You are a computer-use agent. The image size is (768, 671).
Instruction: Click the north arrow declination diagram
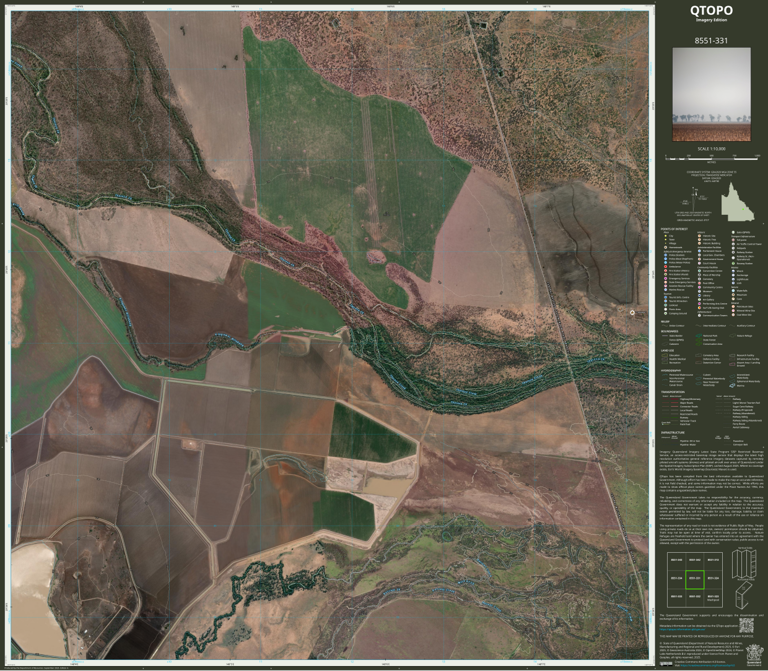(696, 200)
